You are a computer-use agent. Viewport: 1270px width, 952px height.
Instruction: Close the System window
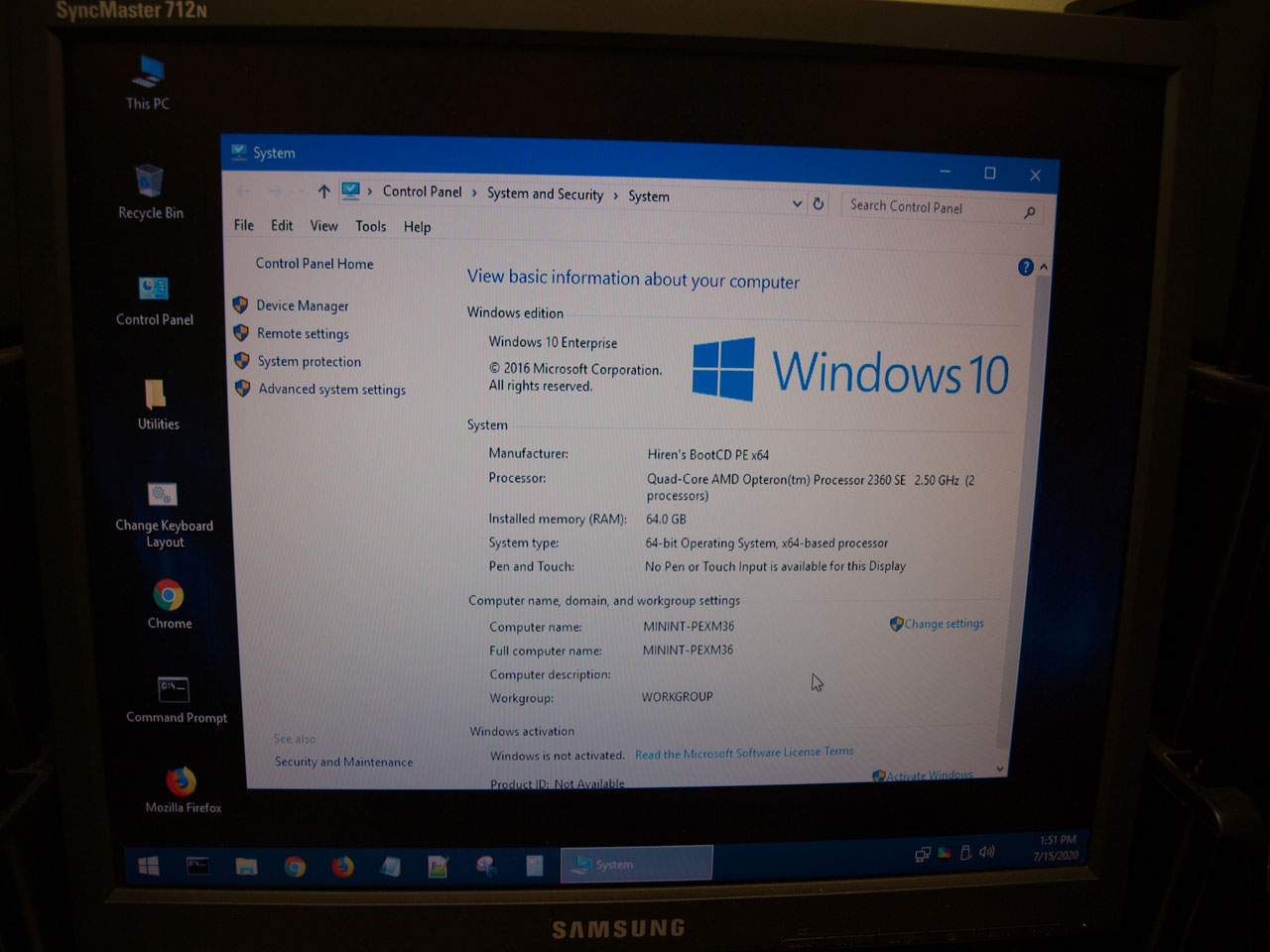click(1035, 176)
